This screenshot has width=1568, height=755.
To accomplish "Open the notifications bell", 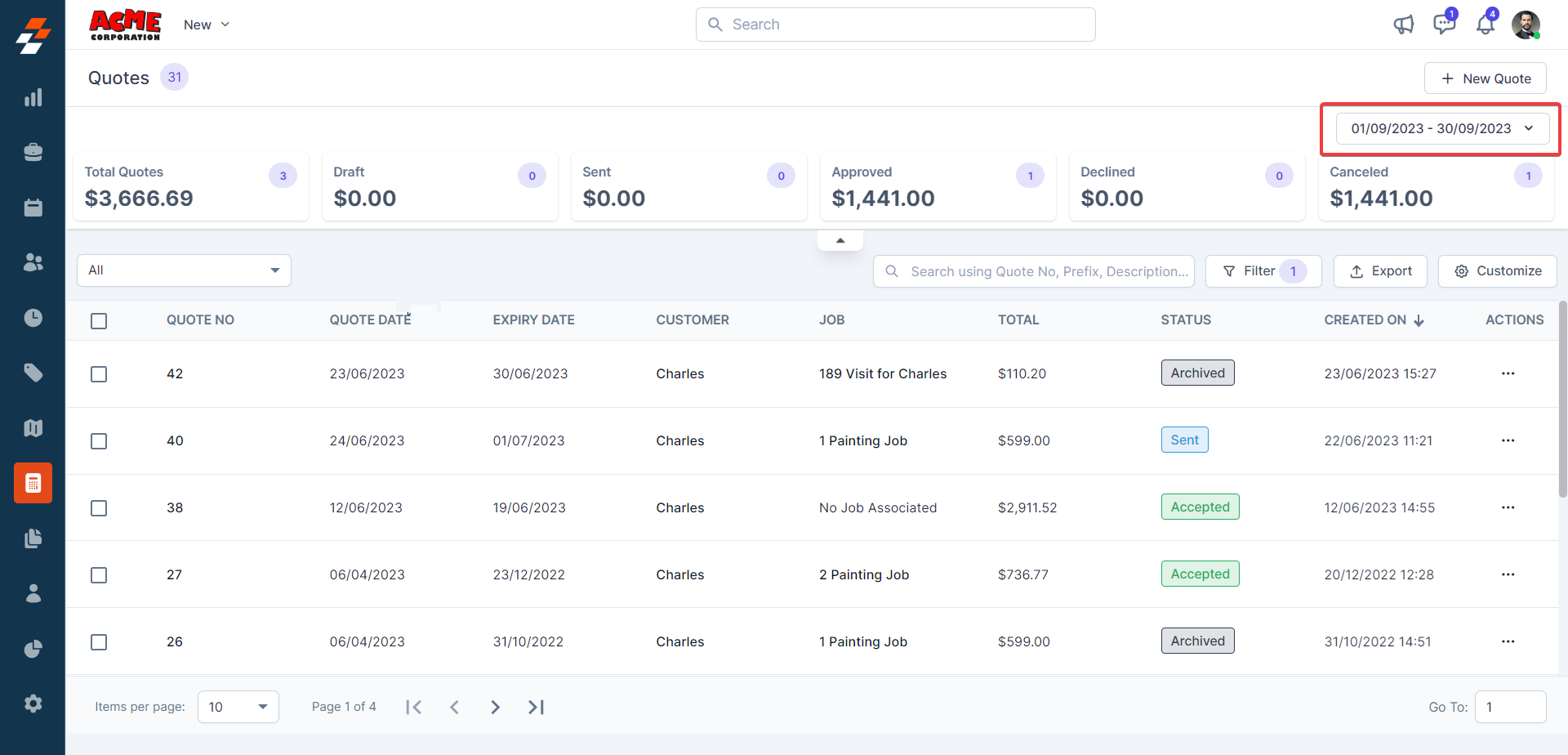I will (x=1485, y=25).
